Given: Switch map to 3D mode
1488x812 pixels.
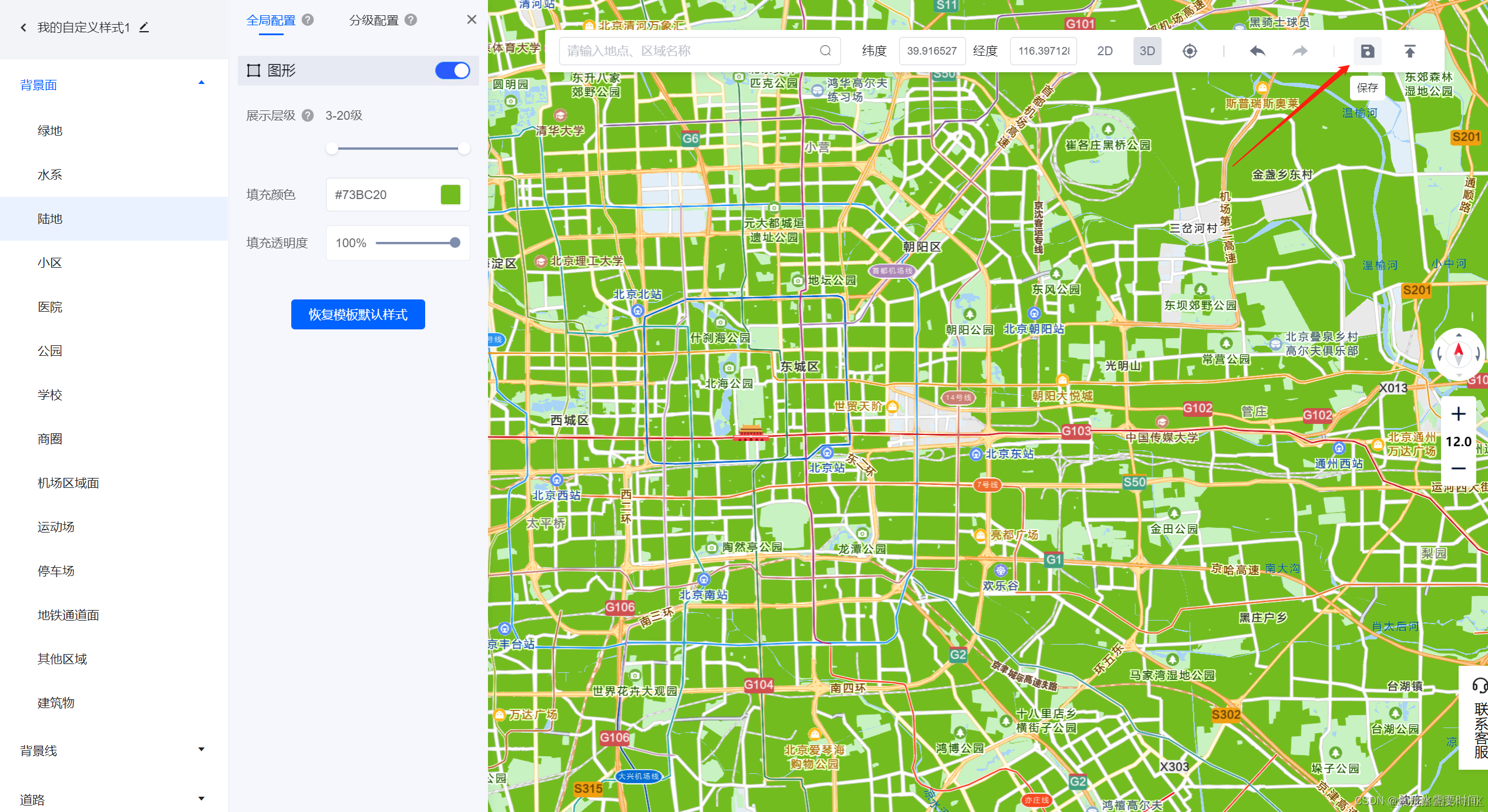Looking at the screenshot, I should pyautogui.click(x=1147, y=51).
